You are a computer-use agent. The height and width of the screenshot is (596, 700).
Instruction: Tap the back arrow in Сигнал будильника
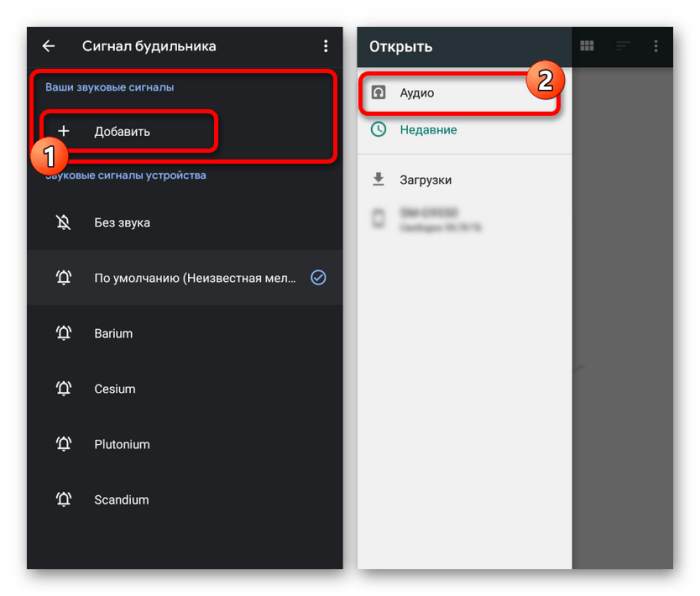point(48,46)
